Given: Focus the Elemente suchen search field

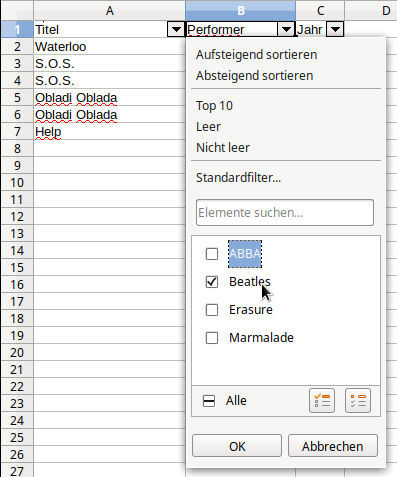Looking at the screenshot, I should tap(285, 213).
